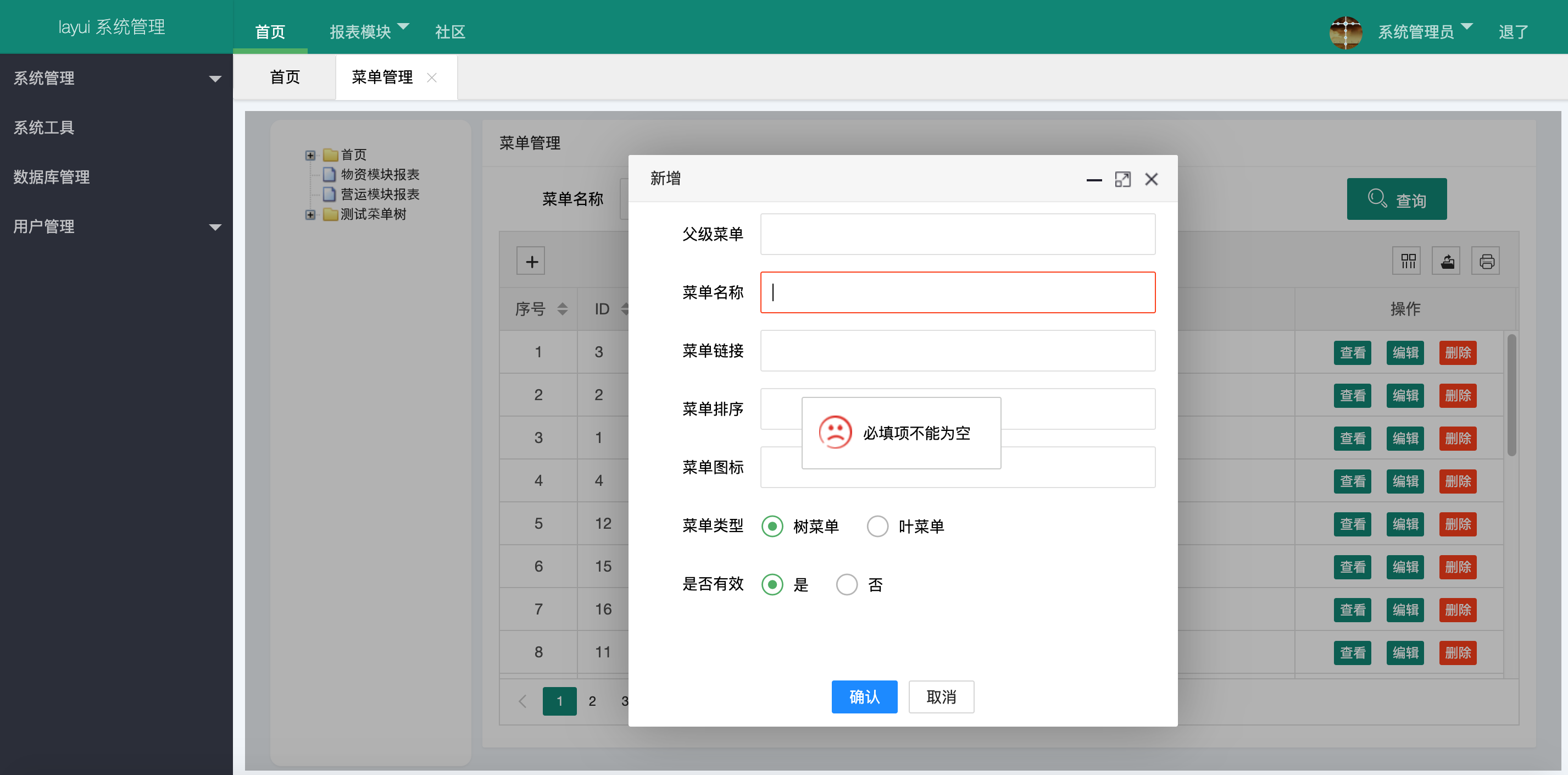The width and height of the screenshot is (1568, 775).
Task: Click the 确认 button in the dialog
Action: [864, 696]
